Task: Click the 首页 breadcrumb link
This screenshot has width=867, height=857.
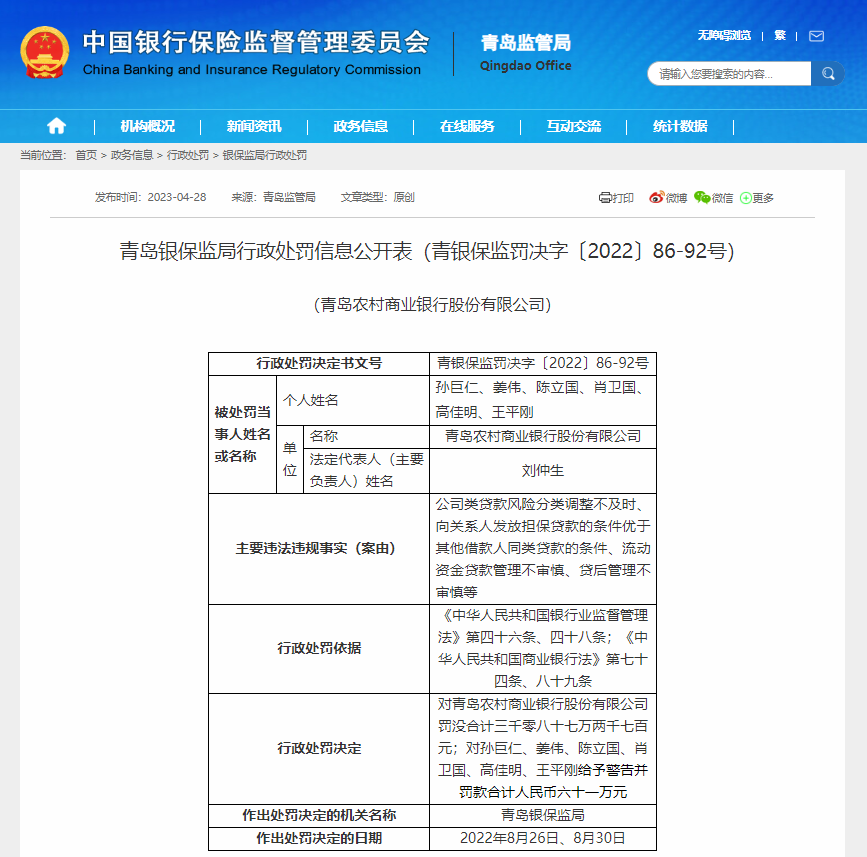Action: pos(86,155)
